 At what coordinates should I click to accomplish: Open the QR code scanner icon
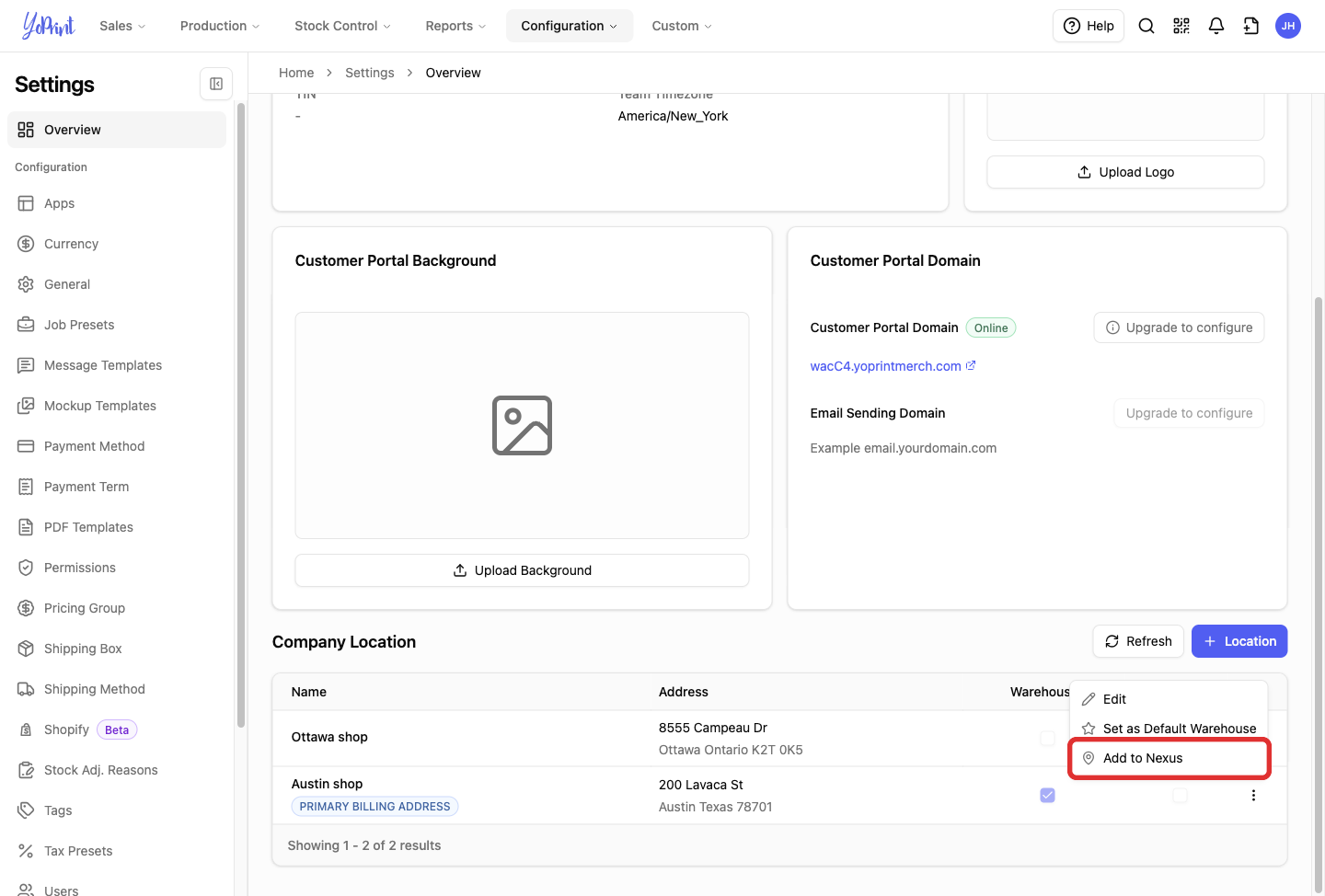tap(1181, 26)
